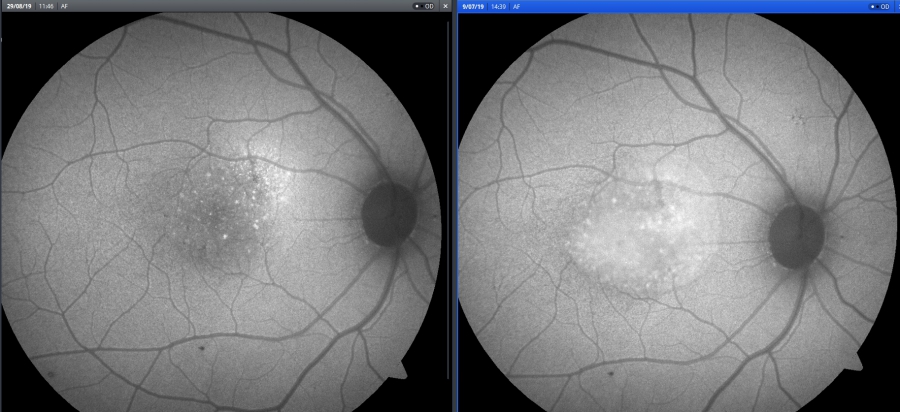This screenshot has height=412, width=900.
Task: Click the 9/07/19 date label
Action: (473, 6)
